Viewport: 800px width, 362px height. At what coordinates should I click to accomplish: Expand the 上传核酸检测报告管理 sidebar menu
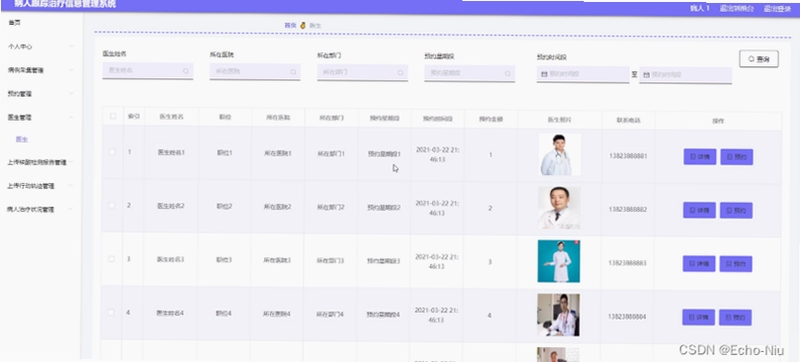click(71, 162)
